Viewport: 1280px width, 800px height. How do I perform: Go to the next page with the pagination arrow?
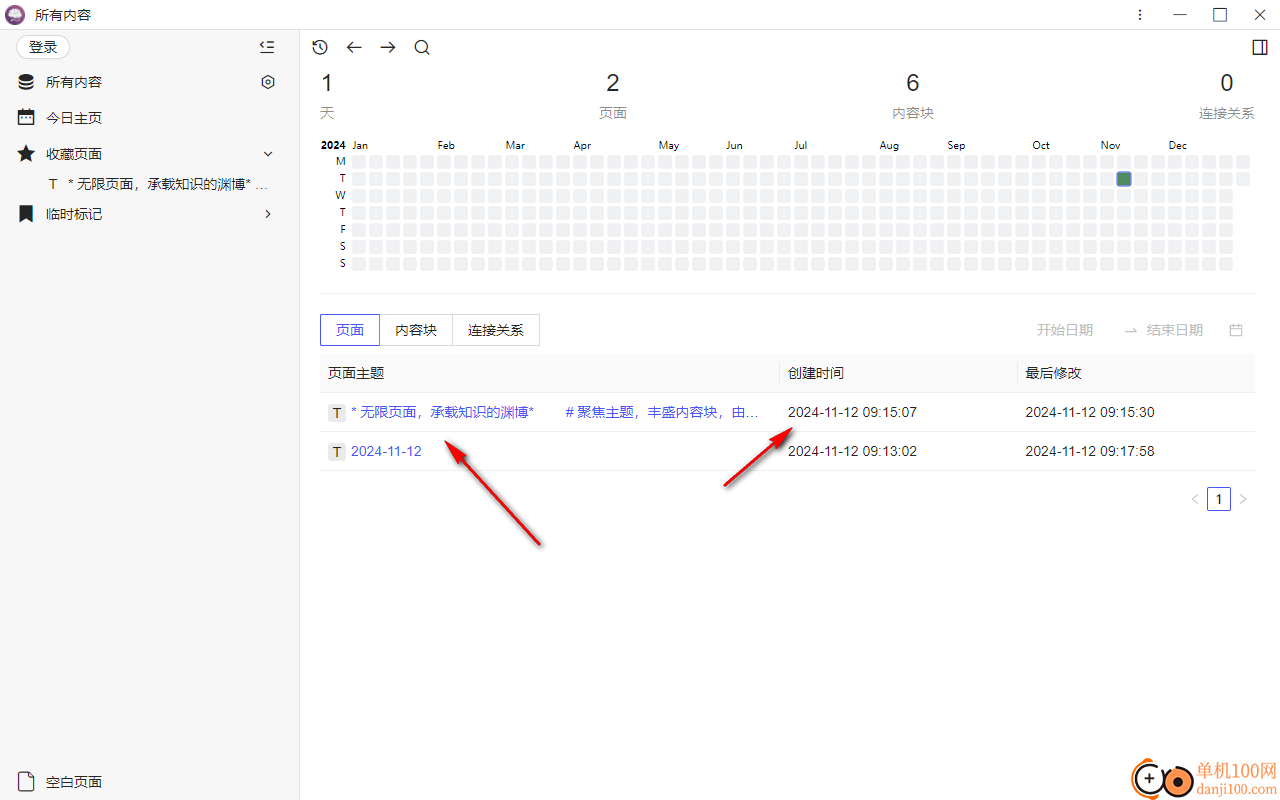(x=1243, y=499)
